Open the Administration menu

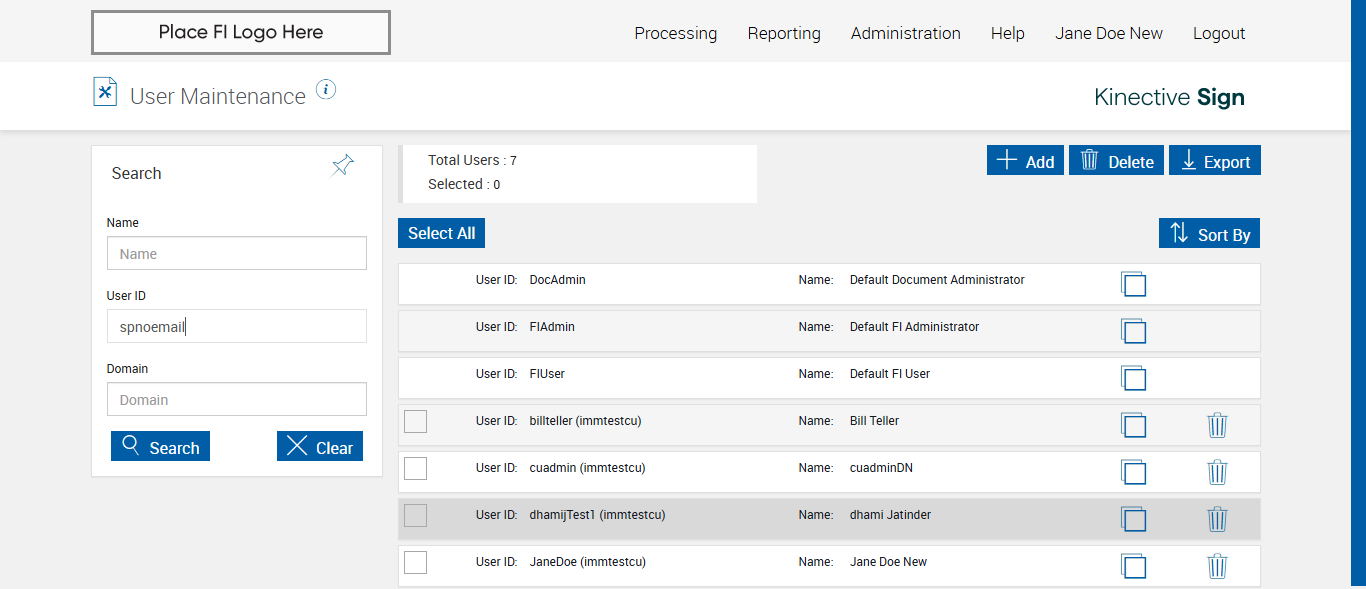[905, 33]
